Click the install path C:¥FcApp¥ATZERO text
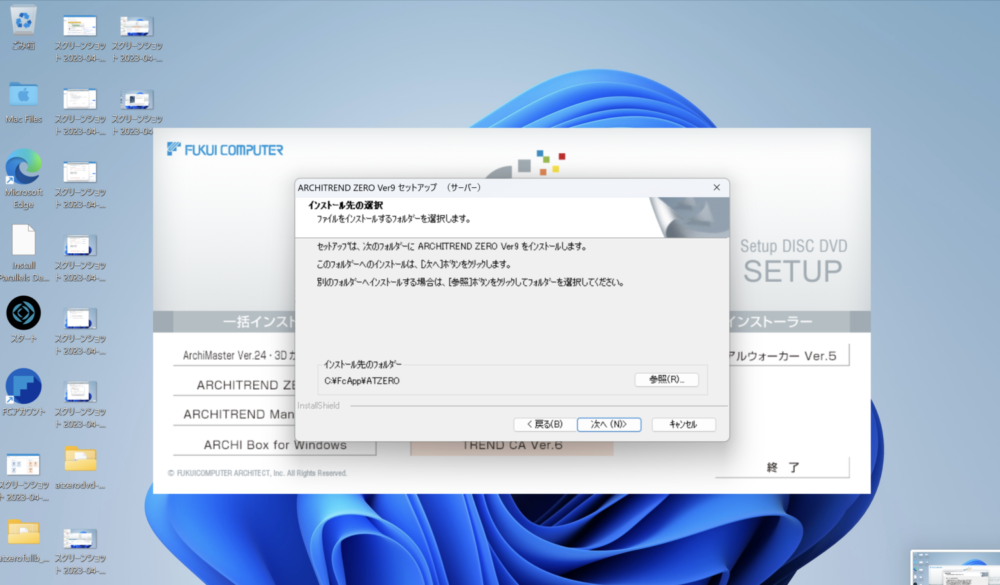 tap(362, 381)
